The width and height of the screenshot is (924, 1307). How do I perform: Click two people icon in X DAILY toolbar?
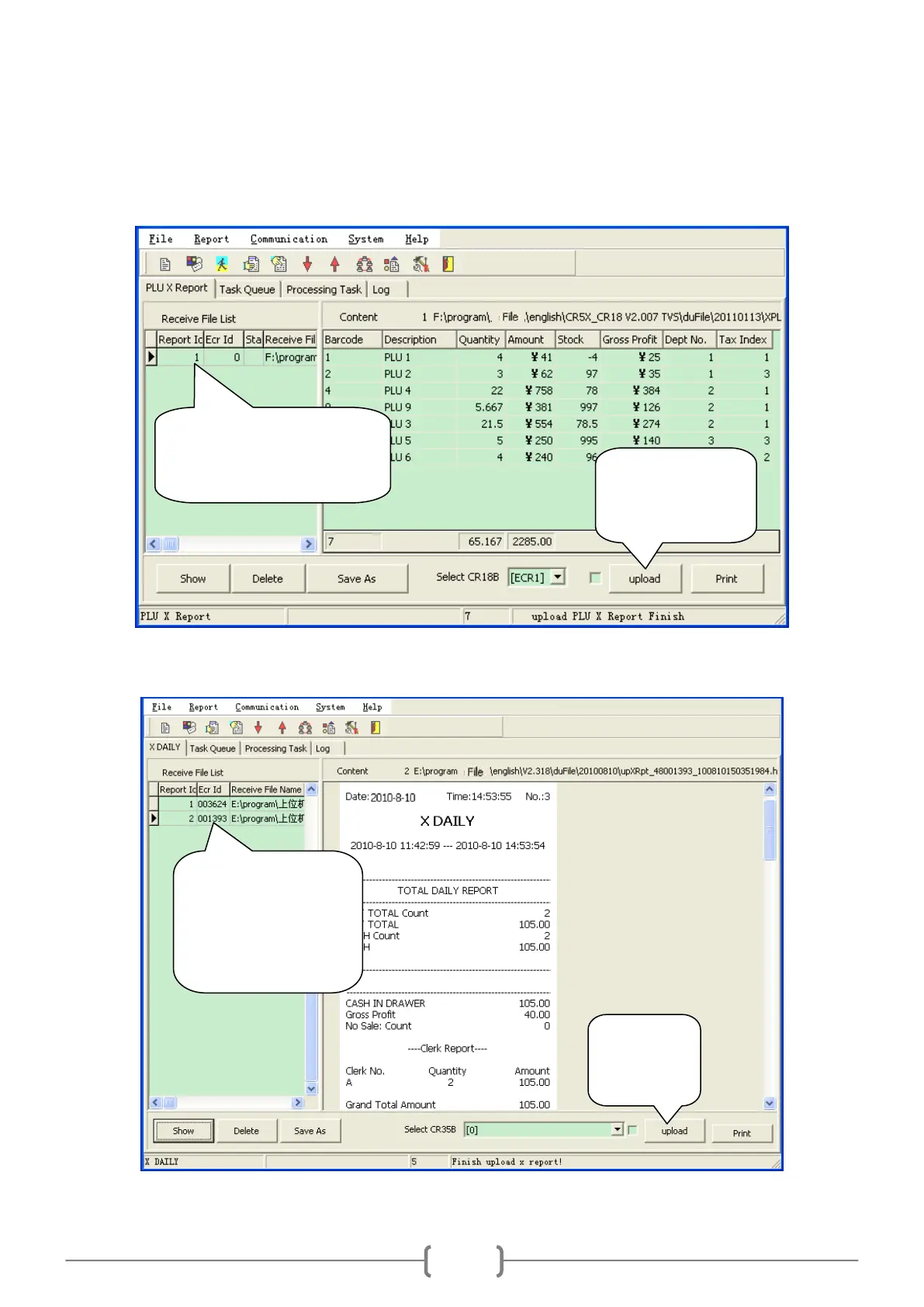305,728
